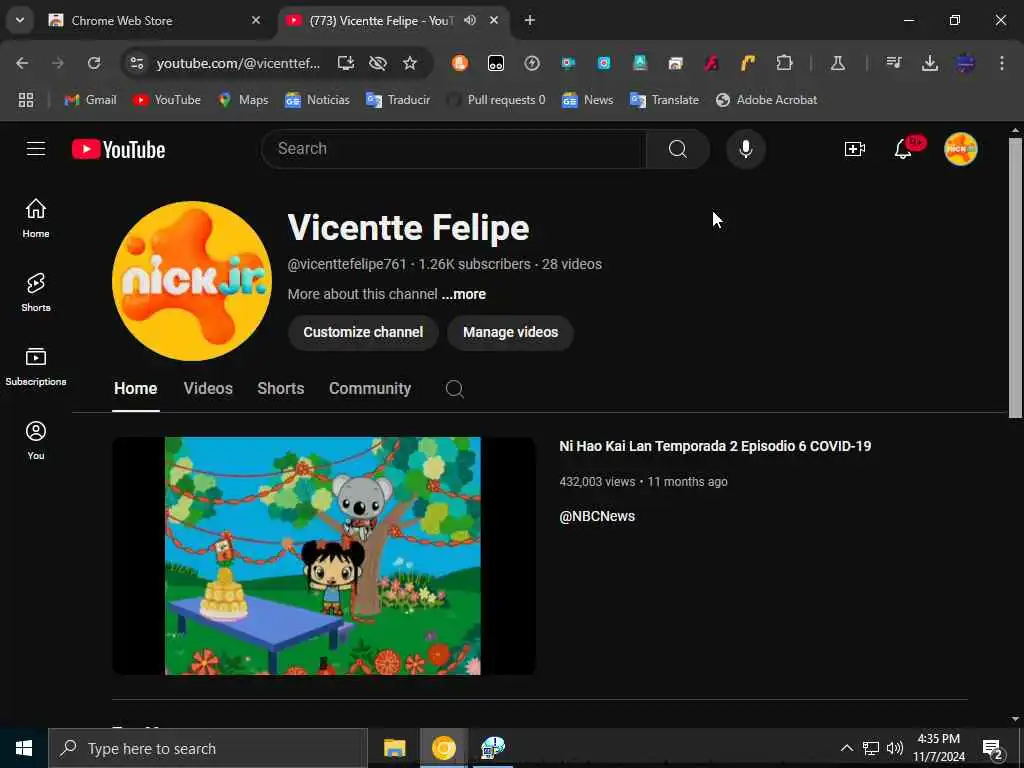This screenshot has width=1024, height=768.
Task: Open a new browser tab
Action: pyautogui.click(x=530, y=20)
